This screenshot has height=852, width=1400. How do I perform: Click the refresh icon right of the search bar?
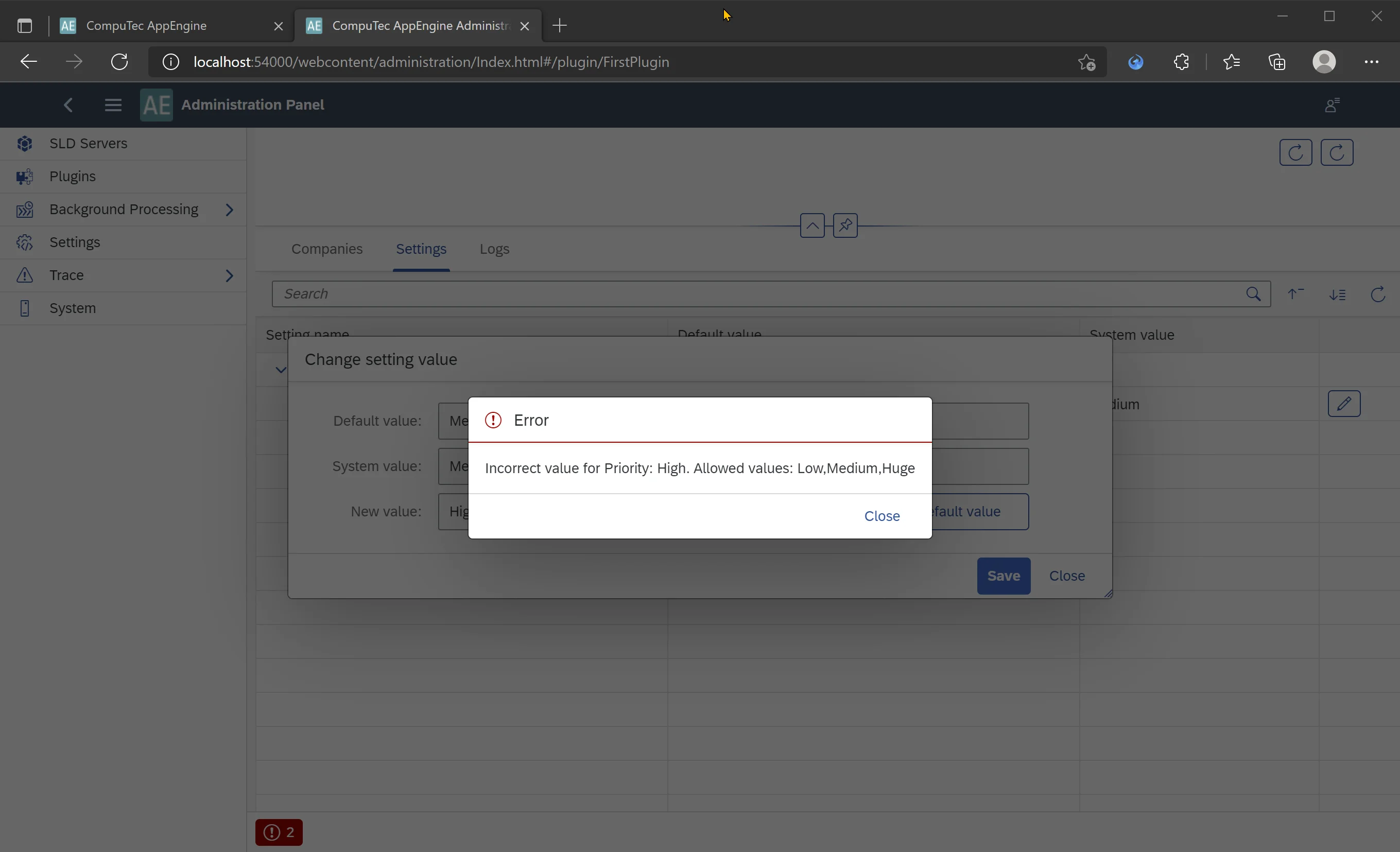point(1377,294)
